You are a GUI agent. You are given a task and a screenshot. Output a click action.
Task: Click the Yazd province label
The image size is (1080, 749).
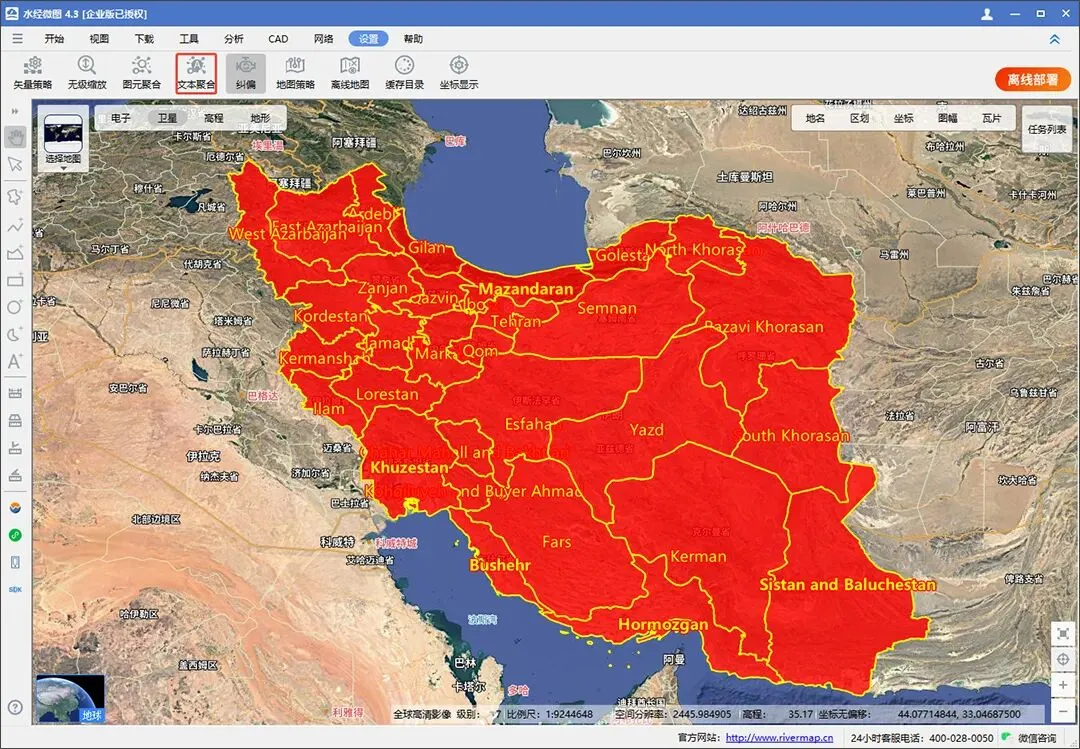coord(647,430)
